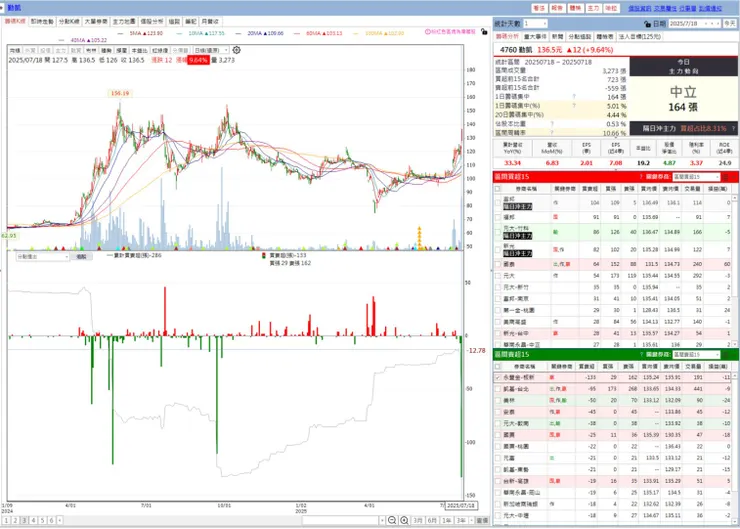Screen dimensions: 740x529
Task: Set chart range to 1年
Action: click(x=446, y=521)
